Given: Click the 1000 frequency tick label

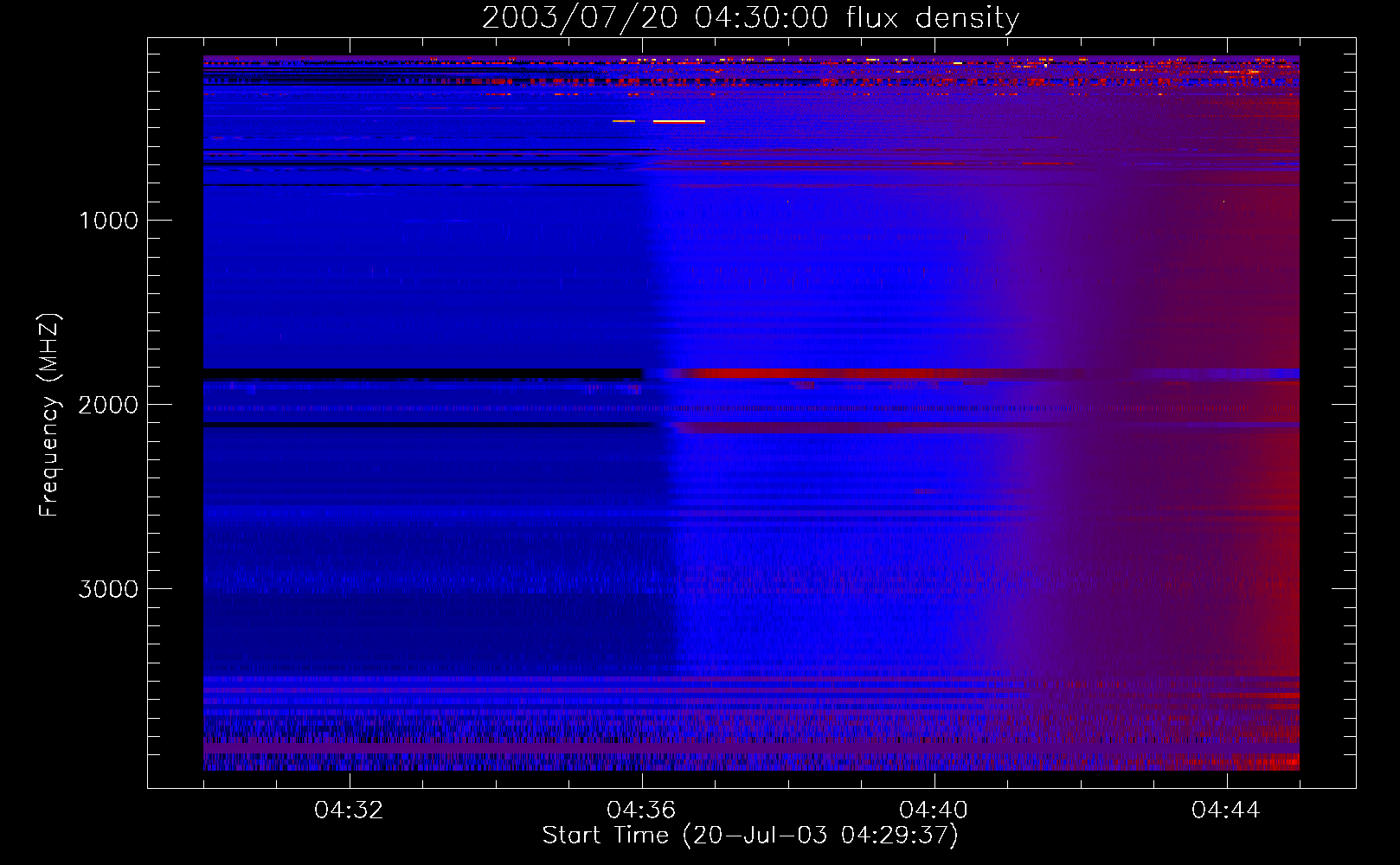Looking at the screenshot, I should tap(108, 221).
